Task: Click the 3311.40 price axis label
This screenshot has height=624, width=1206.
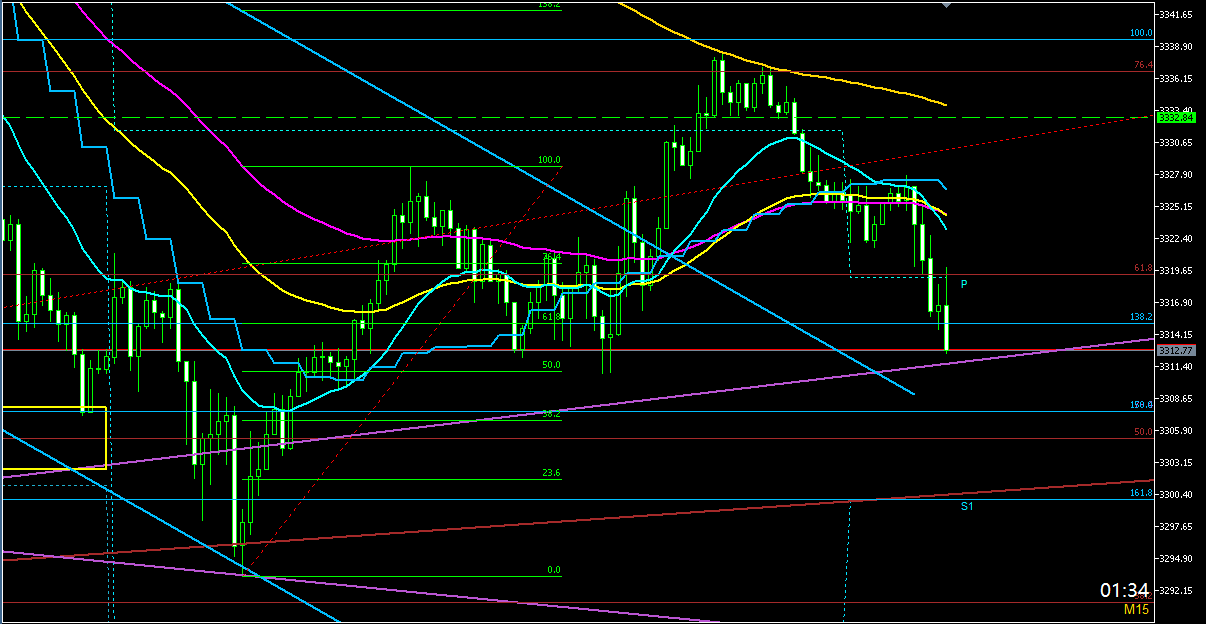Action: pyautogui.click(x=1177, y=367)
